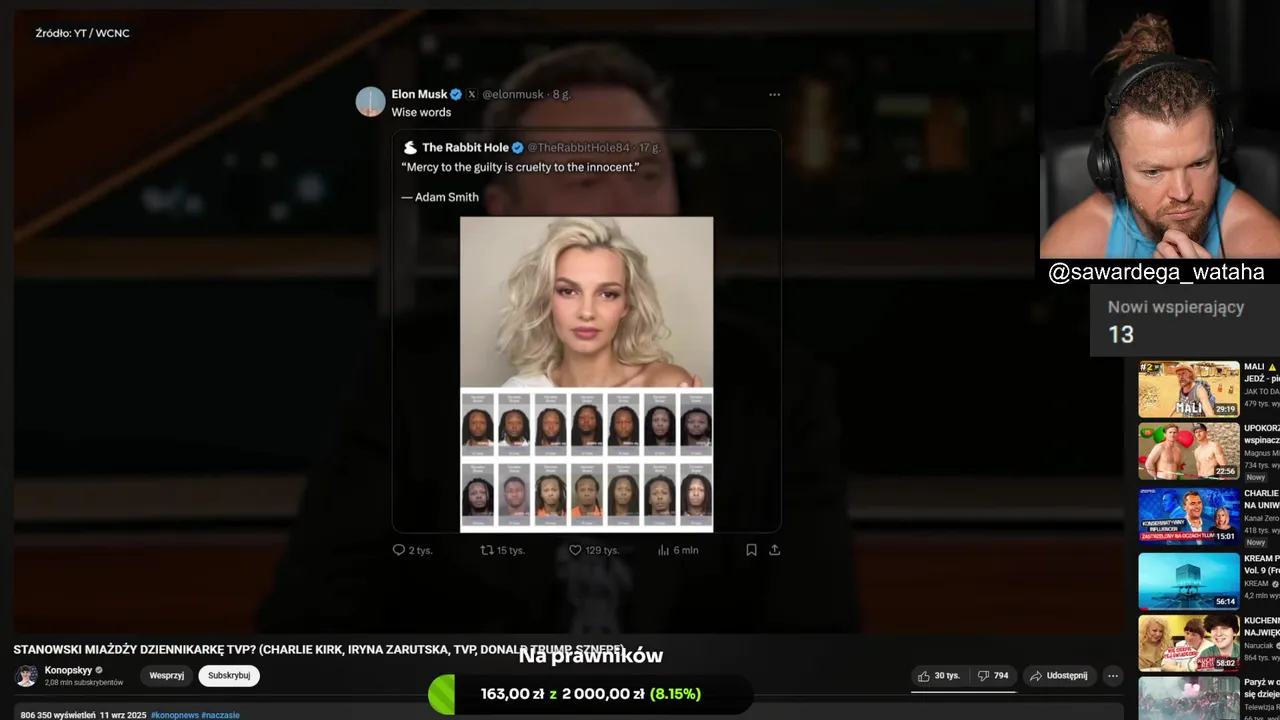Click the bookmark icon under the tweet
Image resolution: width=1280 pixels, height=720 pixels.
(x=751, y=550)
